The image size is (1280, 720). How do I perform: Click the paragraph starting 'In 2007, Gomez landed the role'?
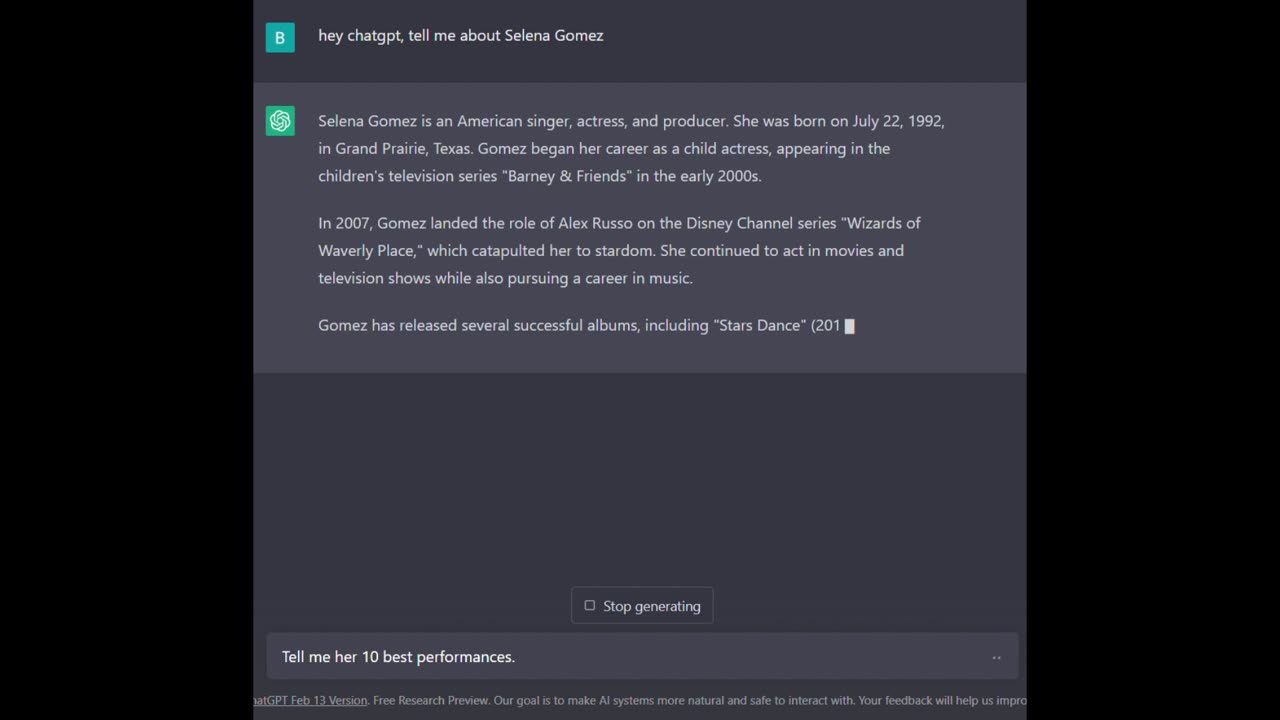pyautogui.click(x=620, y=250)
